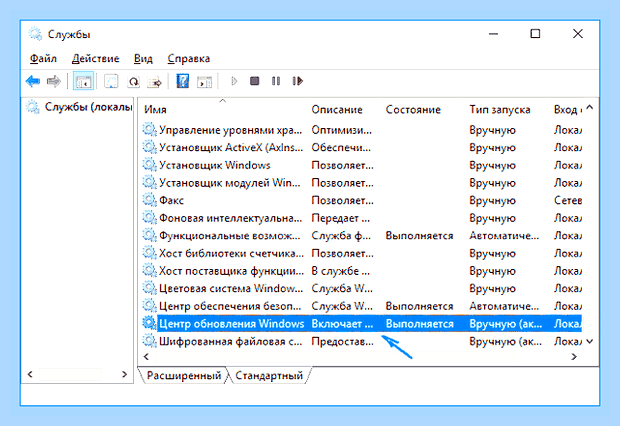Click gear icon of Установщик Windows
The width and height of the screenshot is (620, 426).
[149, 165]
